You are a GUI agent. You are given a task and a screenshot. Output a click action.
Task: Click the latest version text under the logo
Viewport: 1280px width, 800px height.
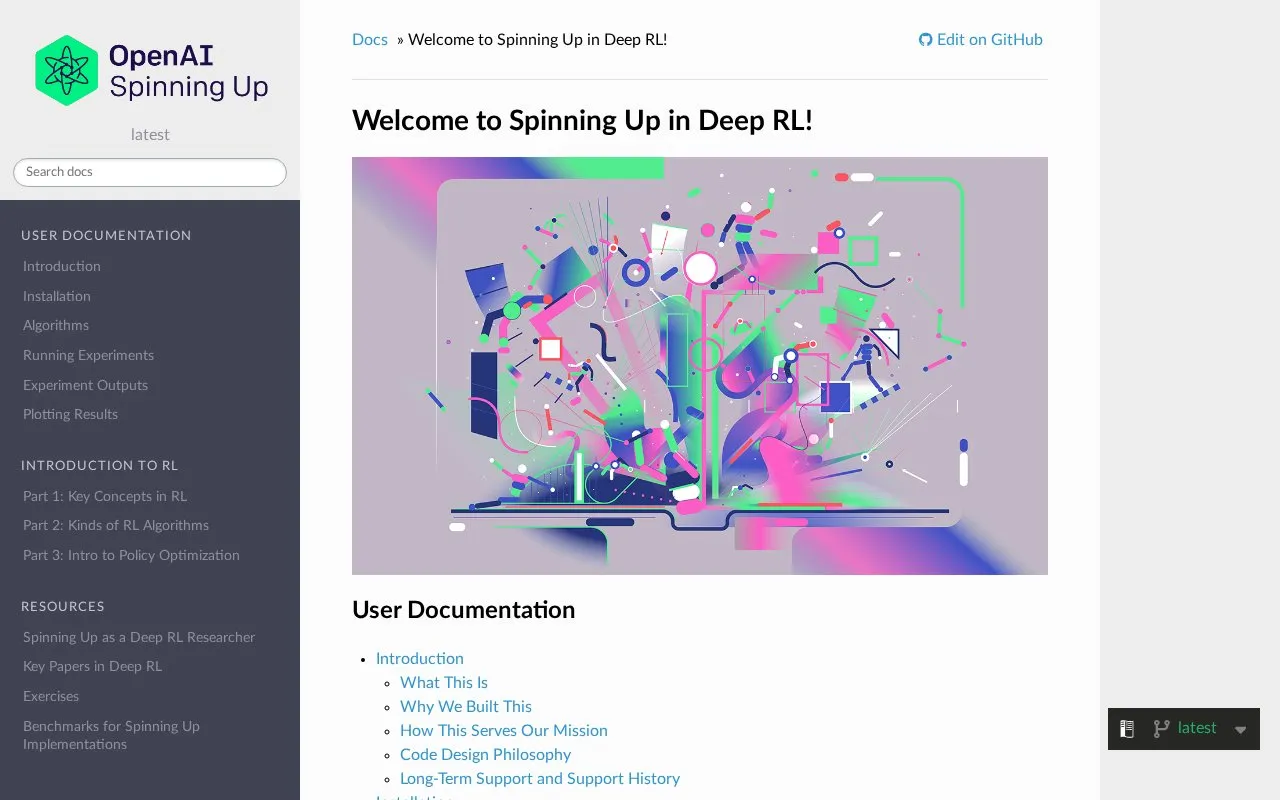(x=150, y=134)
